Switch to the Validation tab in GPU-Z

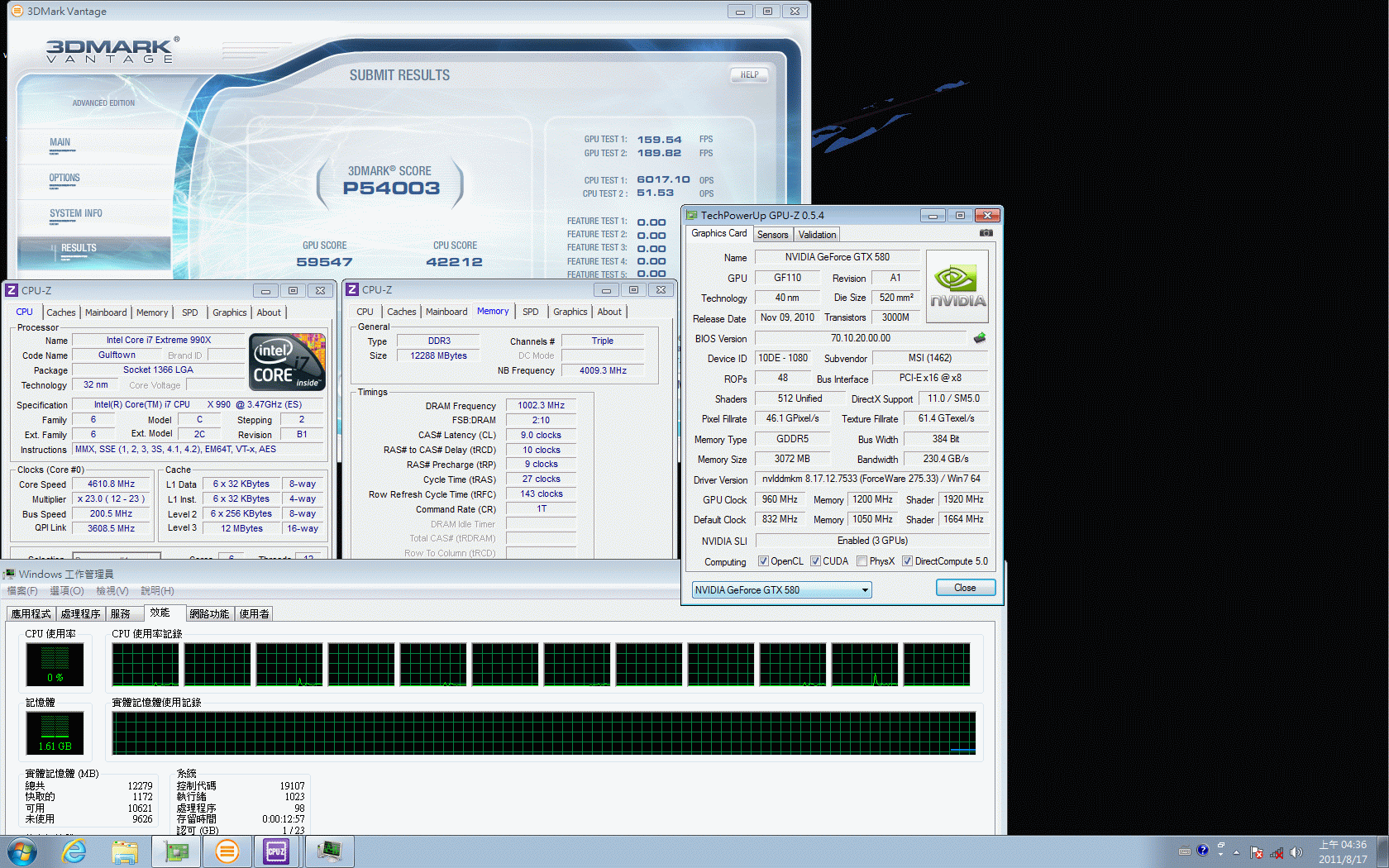[817, 235]
